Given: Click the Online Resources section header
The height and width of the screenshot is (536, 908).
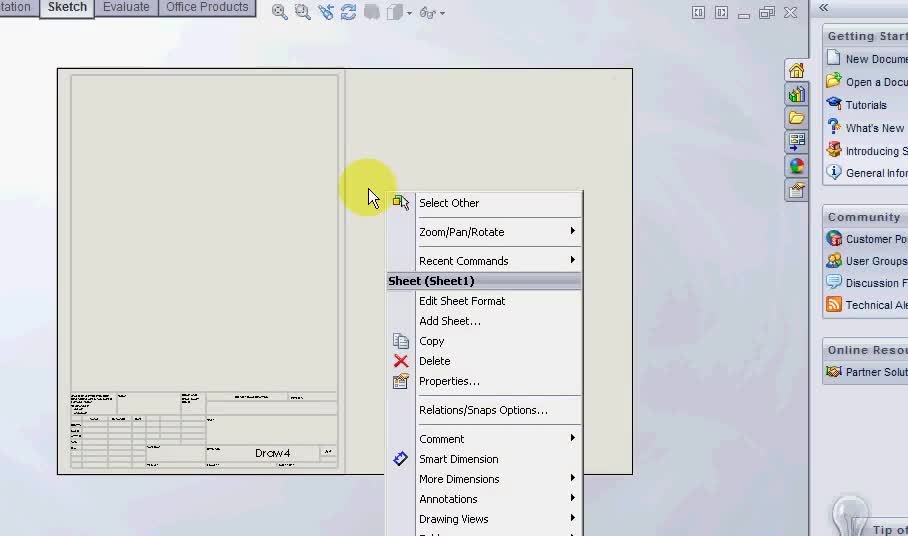Looking at the screenshot, I should pos(867,350).
